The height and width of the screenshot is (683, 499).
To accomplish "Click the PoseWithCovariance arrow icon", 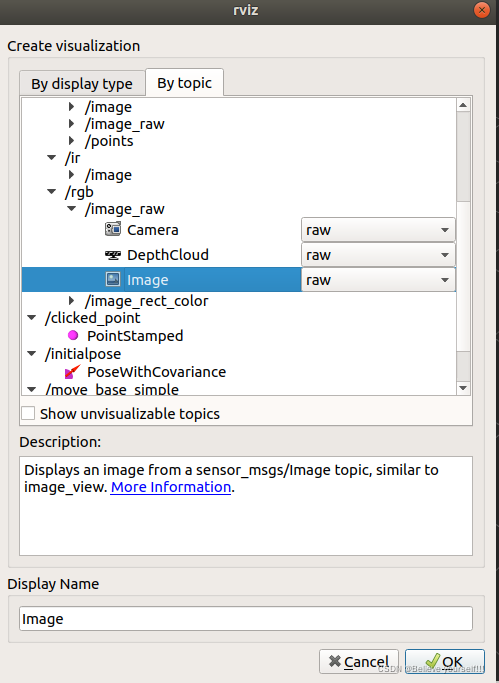I will click(x=73, y=372).
